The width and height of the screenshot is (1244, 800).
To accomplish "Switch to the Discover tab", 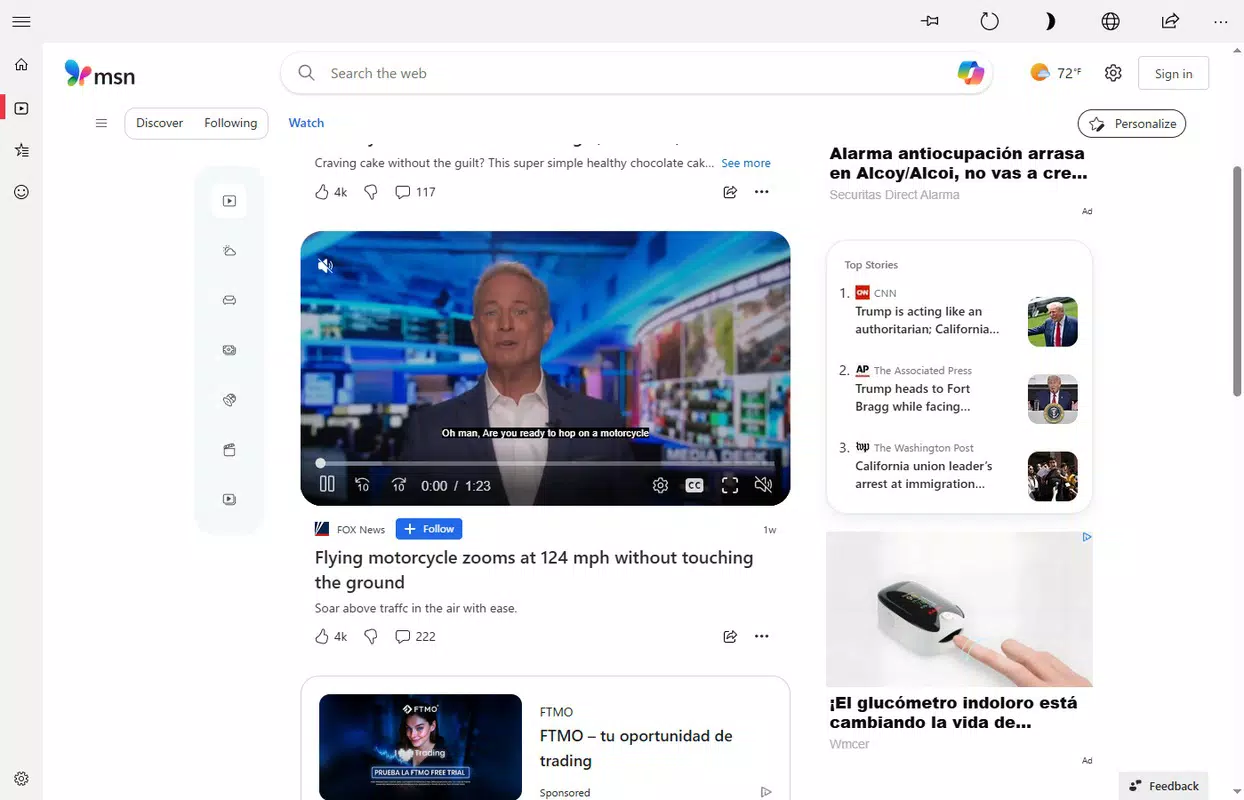I will [160, 123].
